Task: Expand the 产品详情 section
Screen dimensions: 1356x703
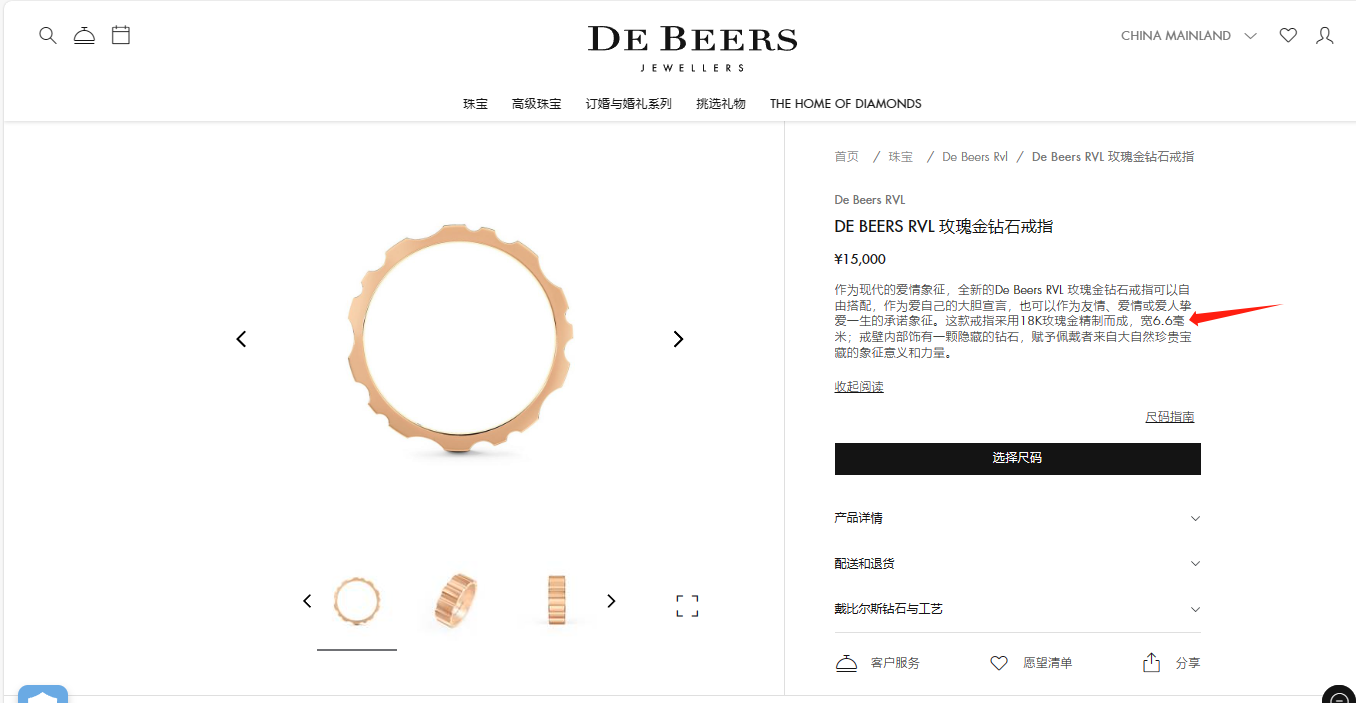Action: tap(1018, 518)
